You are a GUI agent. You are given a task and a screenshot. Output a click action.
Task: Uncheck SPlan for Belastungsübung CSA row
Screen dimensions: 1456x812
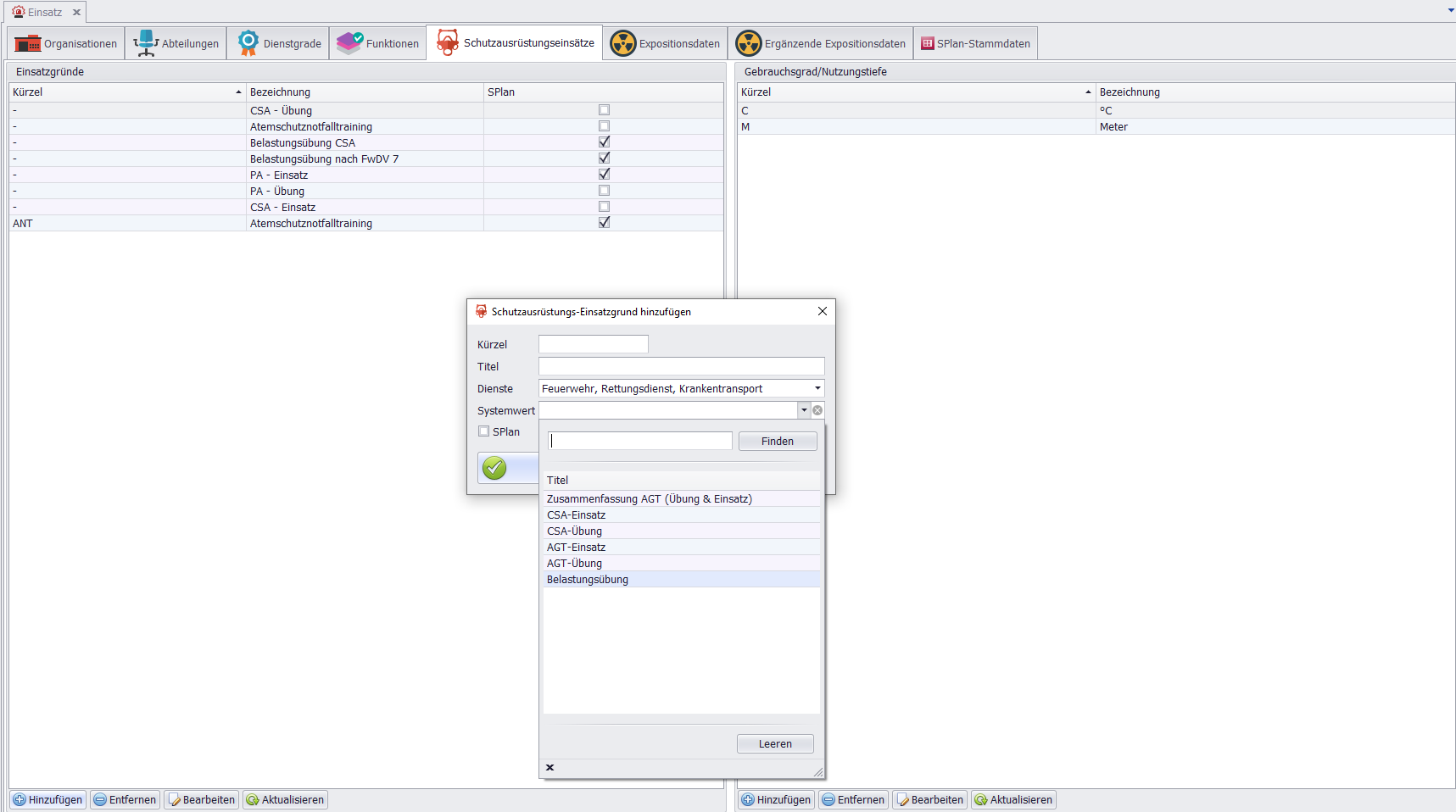pyautogui.click(x=604, y=142)
